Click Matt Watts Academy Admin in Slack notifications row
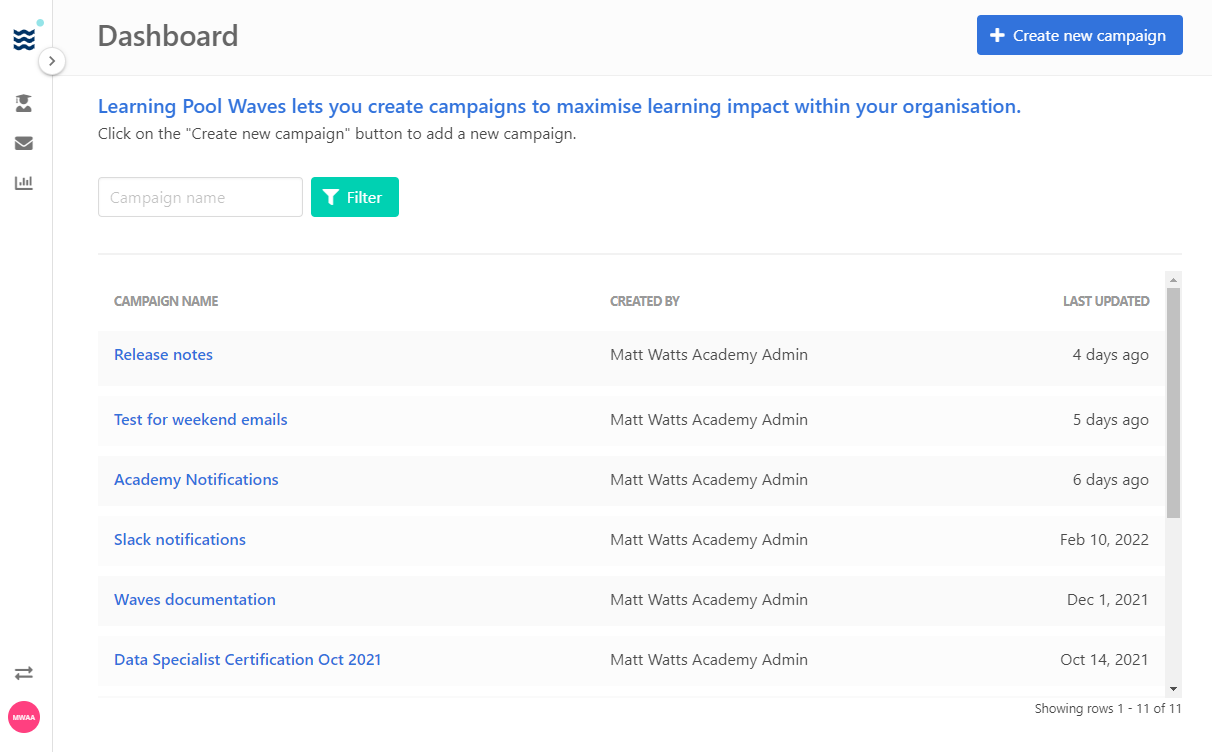Image resolution: width=1212 pixels, height=752 pixels. click(x=709, y=539)
